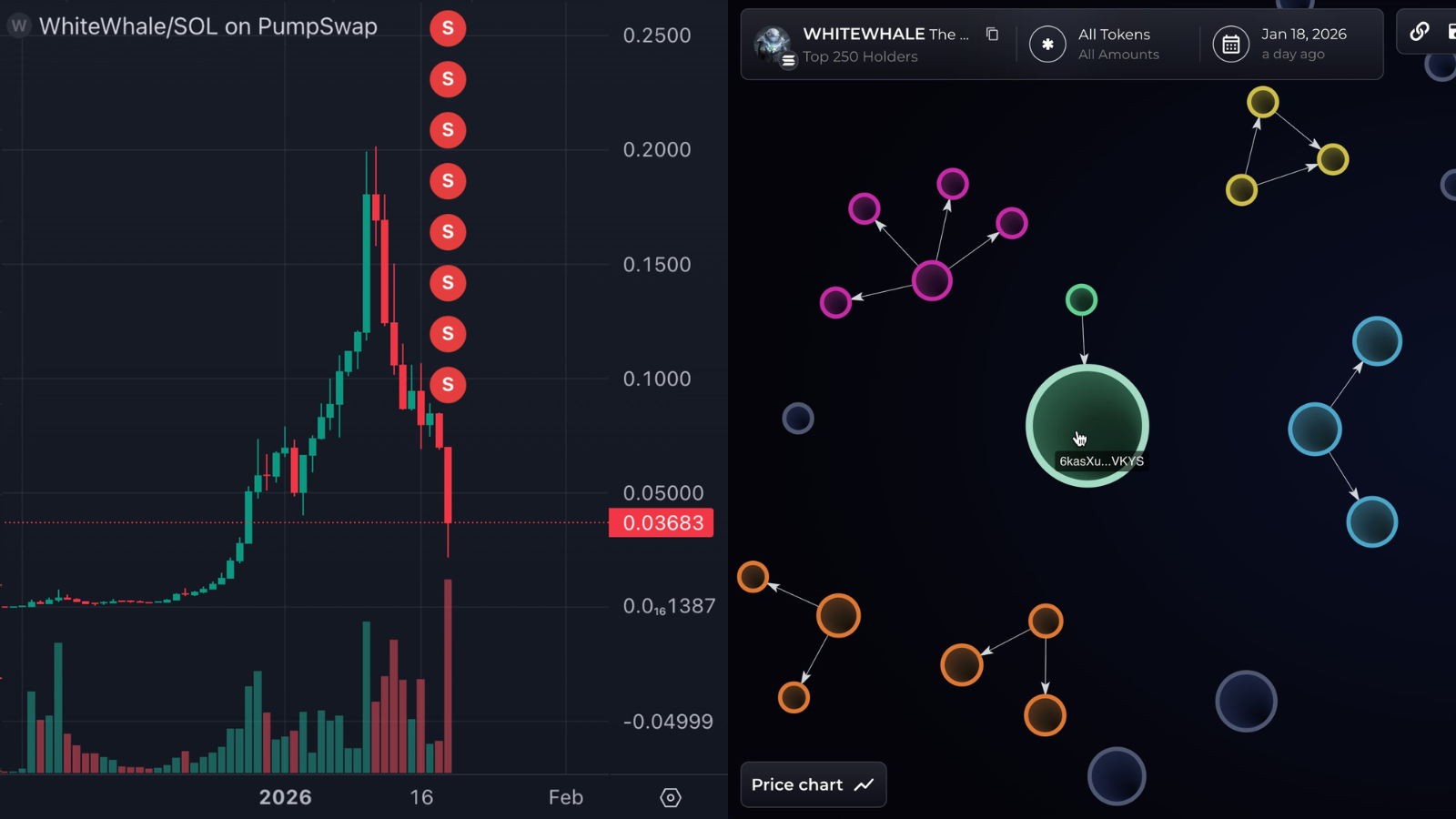Click the share link chain icon
Viewport: 1456px width, 819px height.
1420,32
